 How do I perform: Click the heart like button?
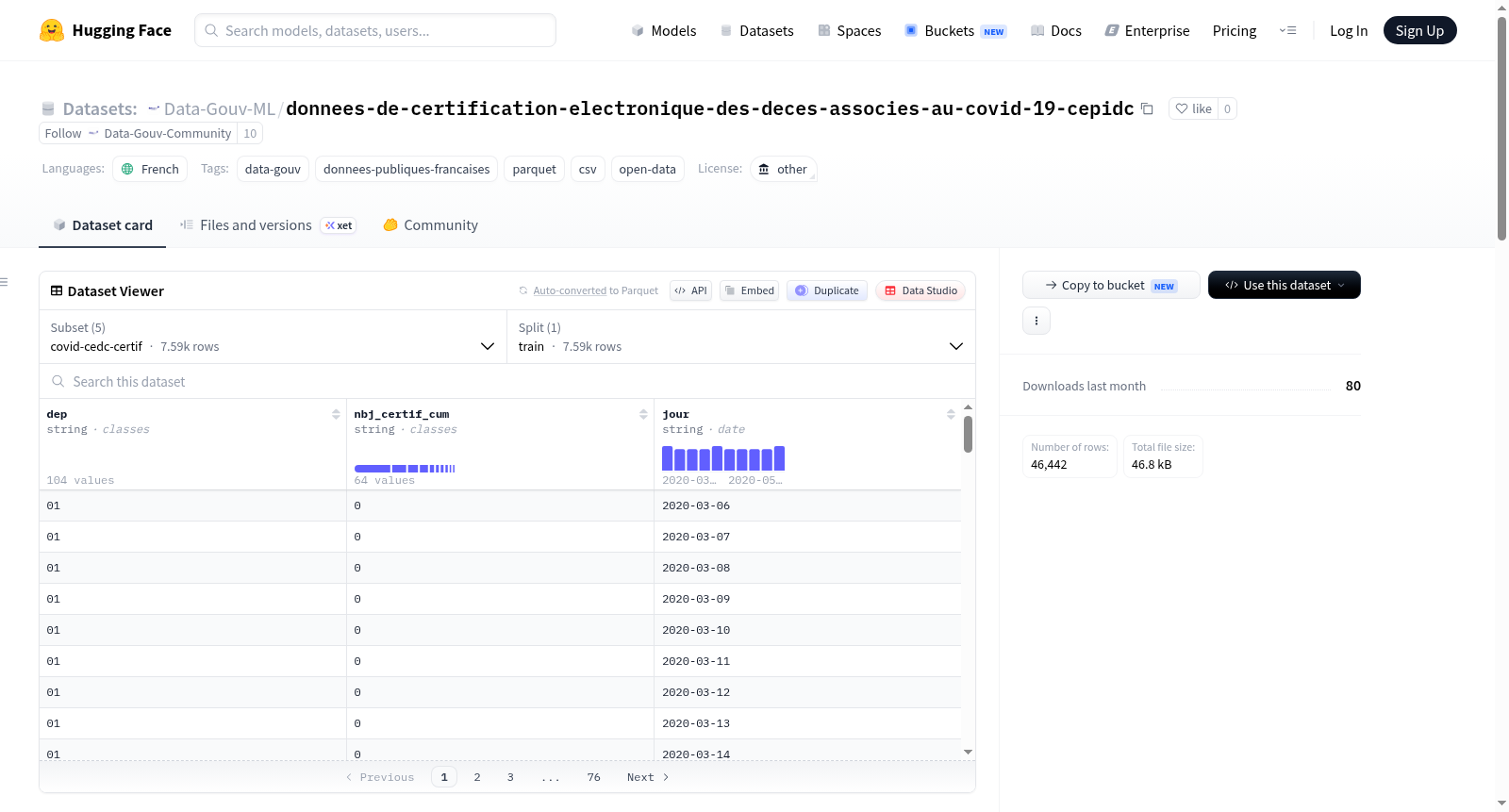[1193, 108]
